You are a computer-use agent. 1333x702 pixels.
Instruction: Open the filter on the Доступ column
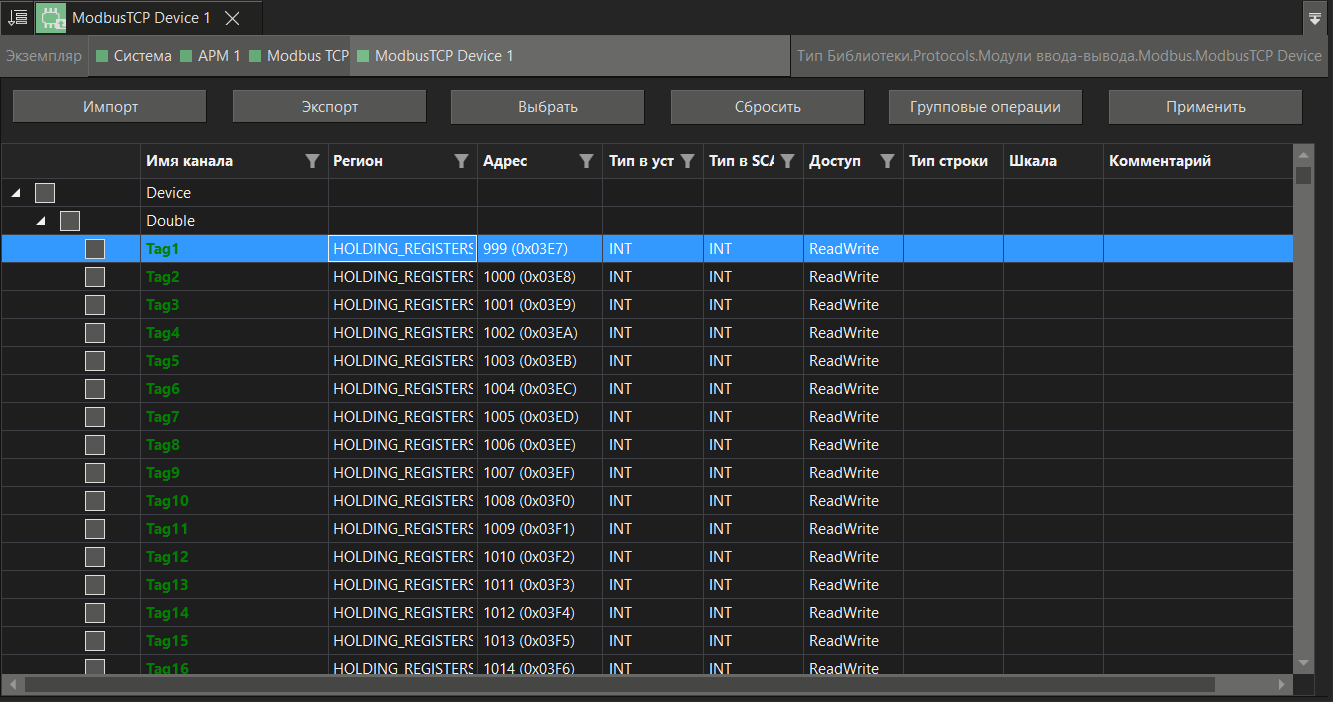tap(887, 161)
